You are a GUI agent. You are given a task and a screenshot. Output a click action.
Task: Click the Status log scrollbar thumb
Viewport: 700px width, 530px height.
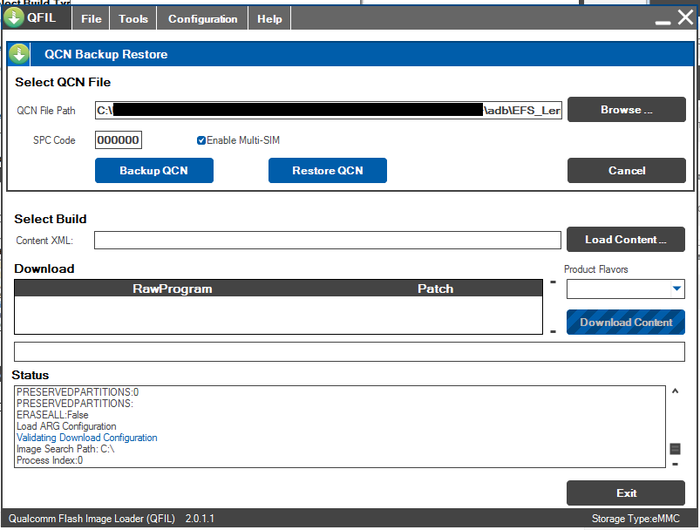click(x=675, y=449)
